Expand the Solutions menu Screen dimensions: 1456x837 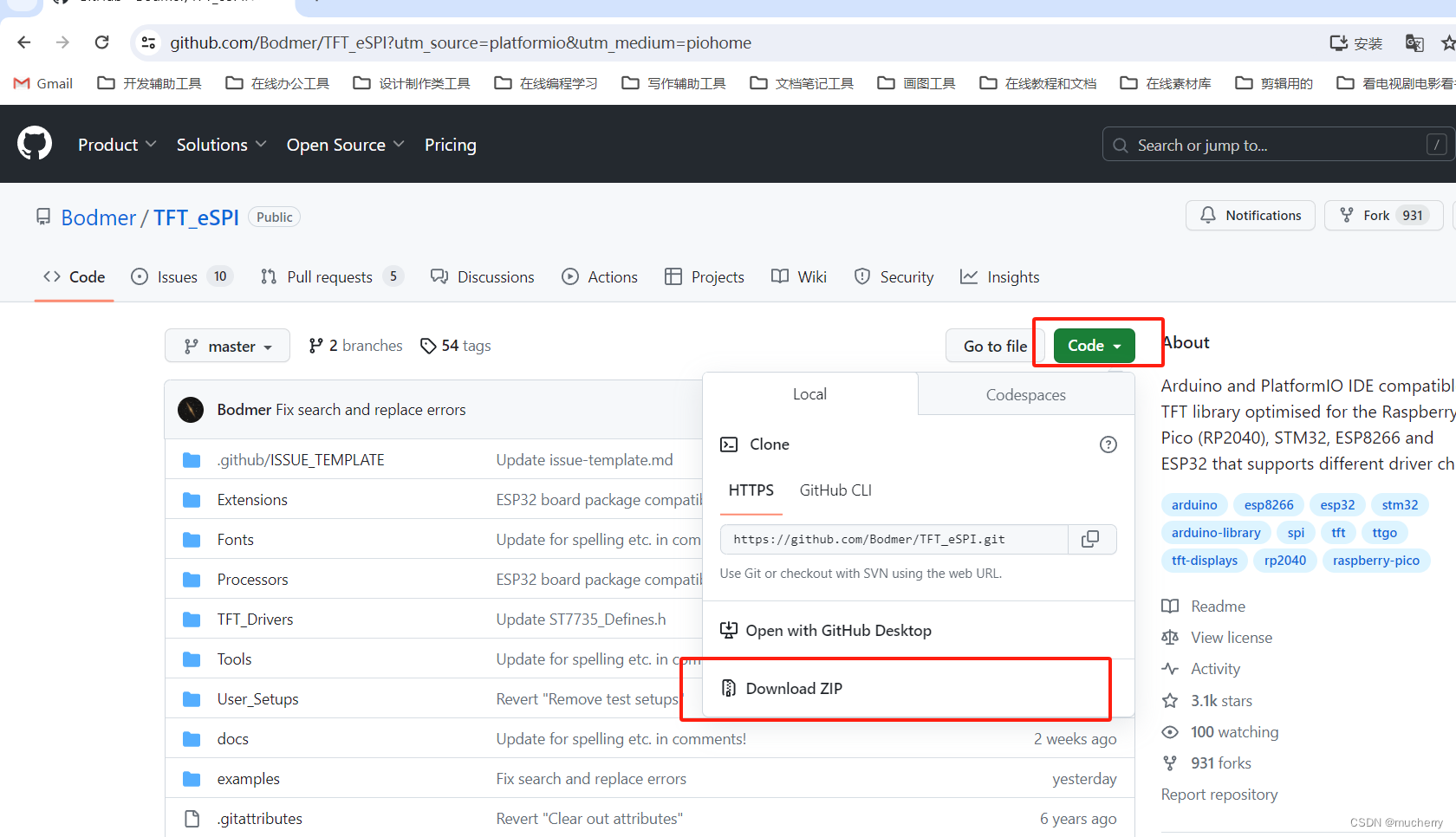pos(221,145)
